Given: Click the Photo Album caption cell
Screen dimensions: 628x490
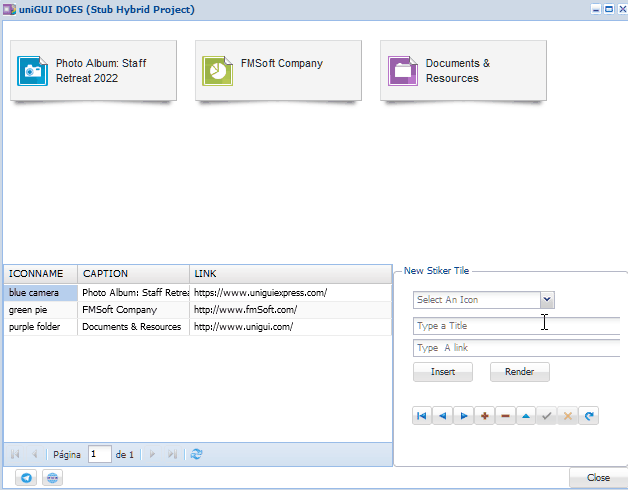Looking at the screenshot, I should (133, 293).
